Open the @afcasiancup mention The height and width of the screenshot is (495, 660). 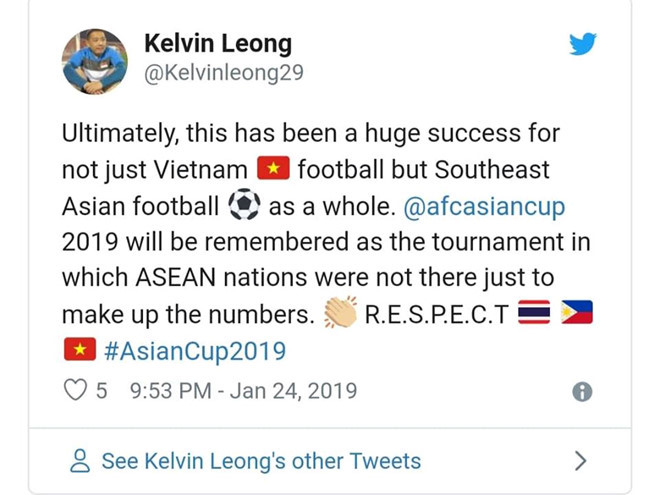pyautogui.click(x=484, y=206)
